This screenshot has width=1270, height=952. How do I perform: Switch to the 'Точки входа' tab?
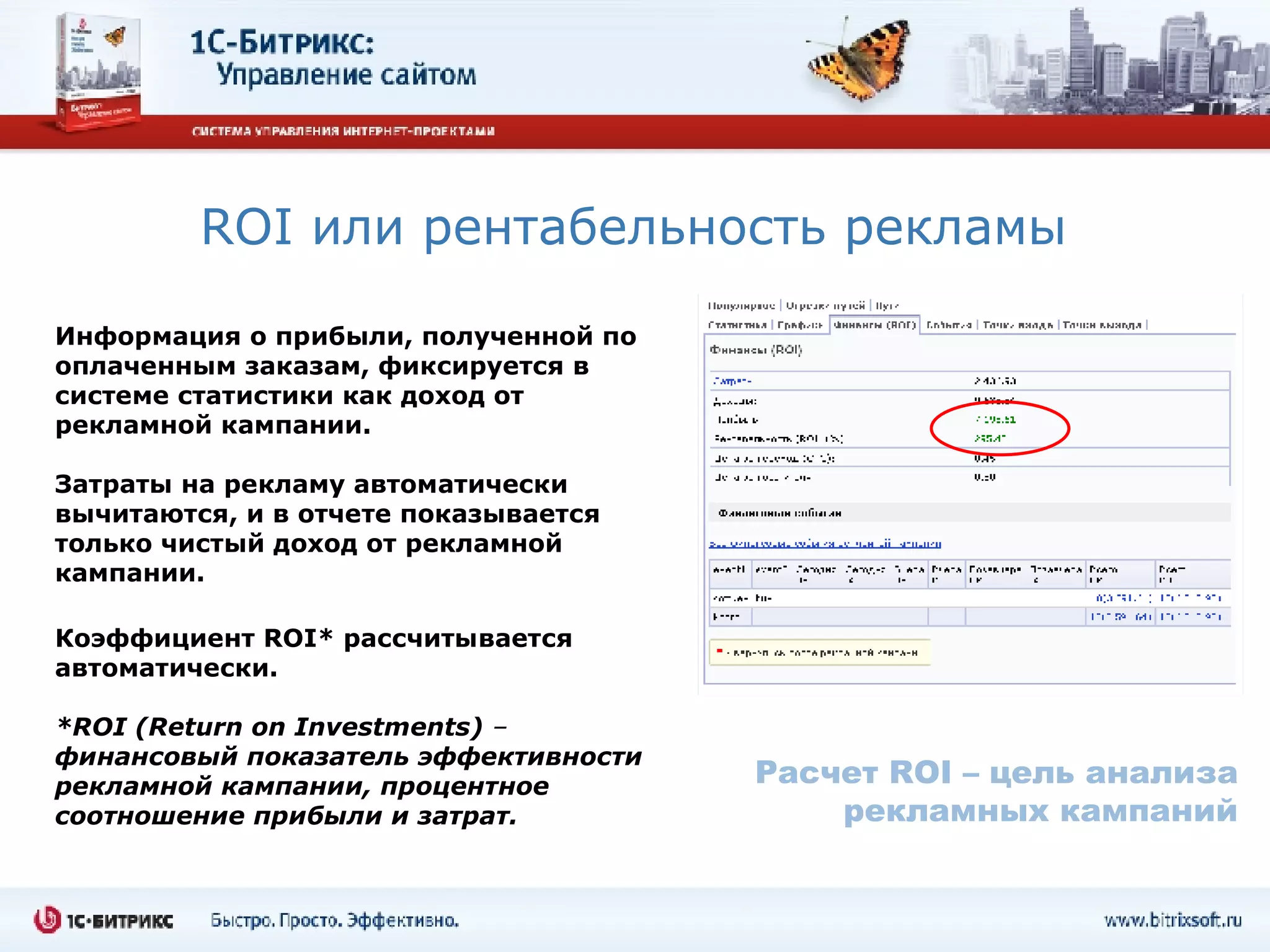1018,325
